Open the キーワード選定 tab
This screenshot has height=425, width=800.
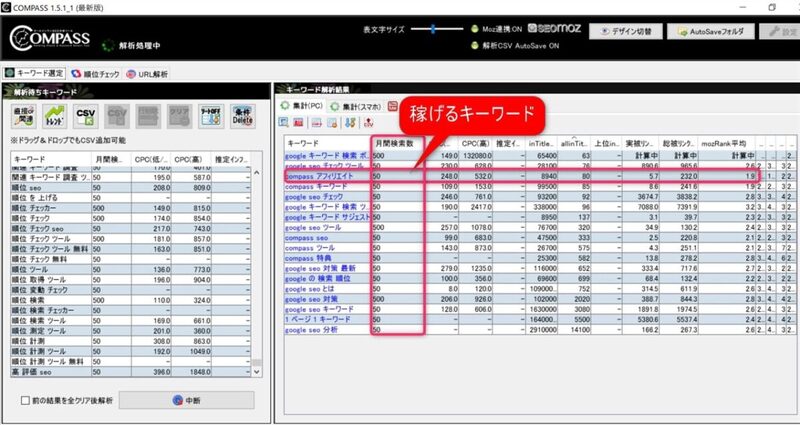(x=34, y=73)
